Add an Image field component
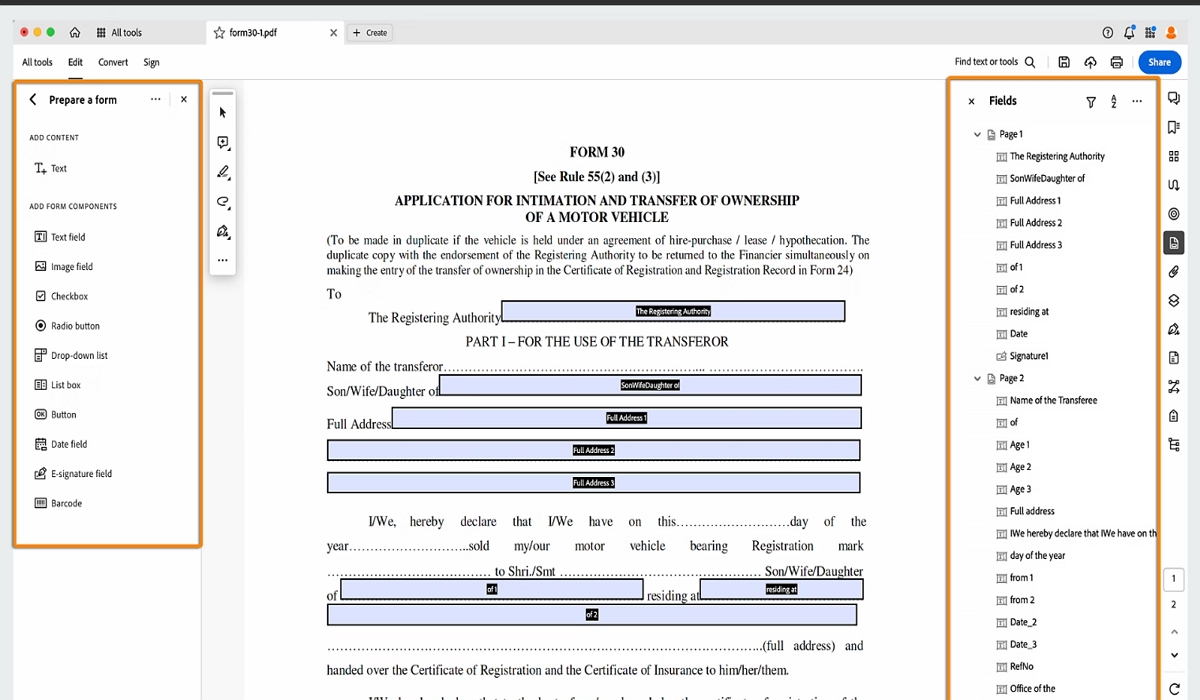This screenshot has width=1200, height=700. pos(64,267)
